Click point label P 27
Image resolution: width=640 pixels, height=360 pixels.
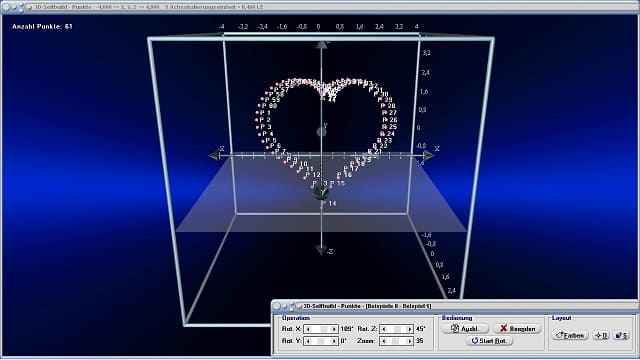click(390, 112)
